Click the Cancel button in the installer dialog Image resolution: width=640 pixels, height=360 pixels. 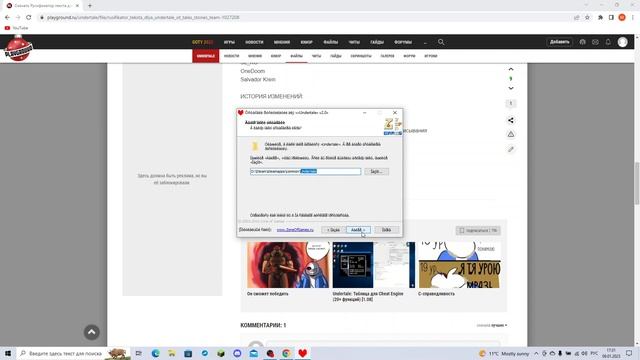[x=387, y=230]
